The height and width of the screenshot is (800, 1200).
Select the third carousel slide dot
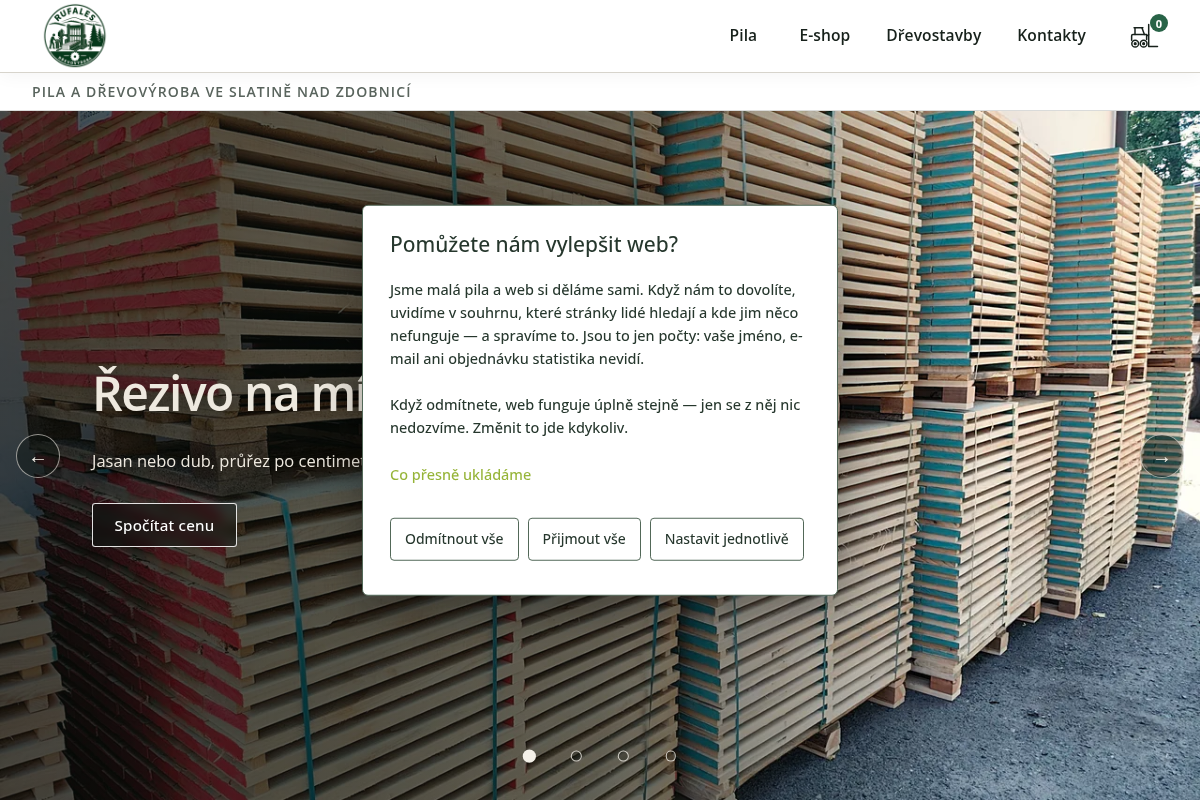(623, 756)
